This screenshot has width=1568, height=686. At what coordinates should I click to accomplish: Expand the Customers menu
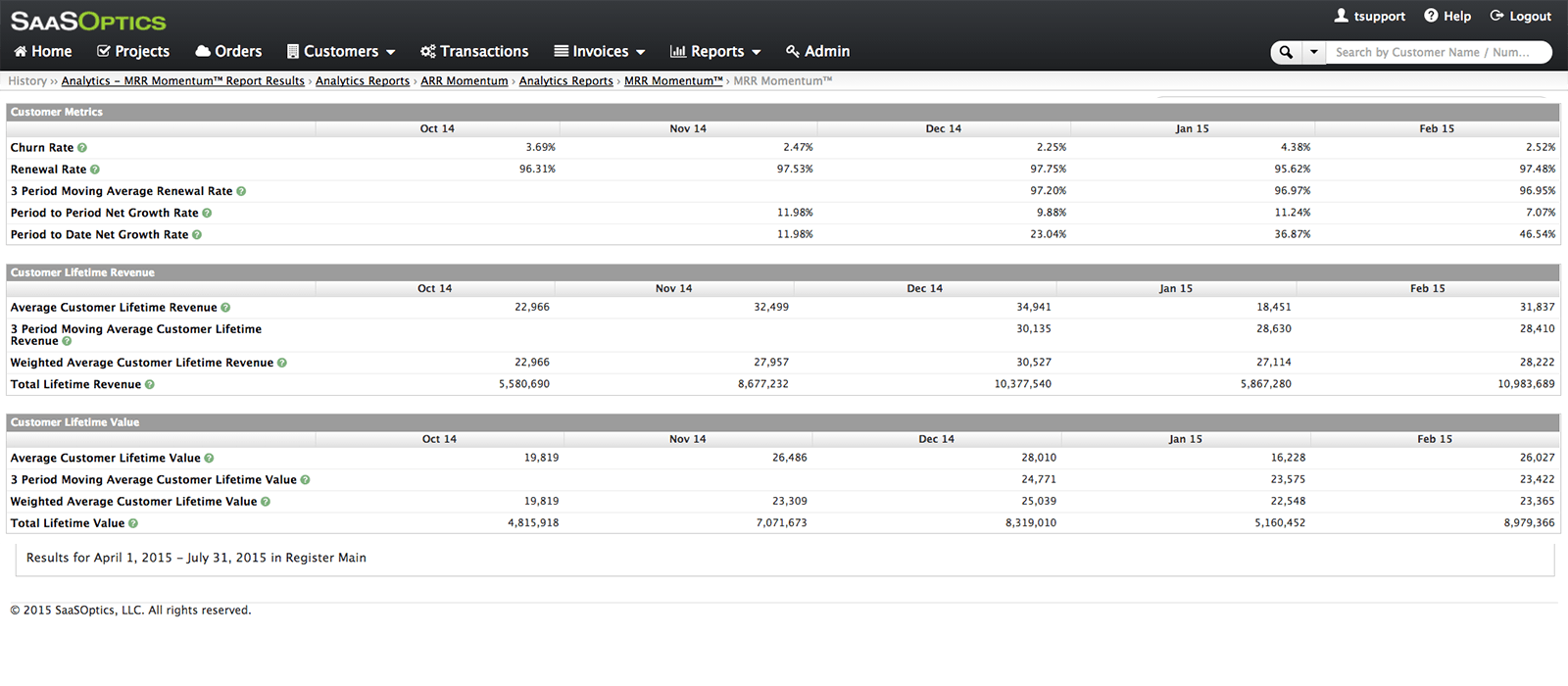pos(341,51)
